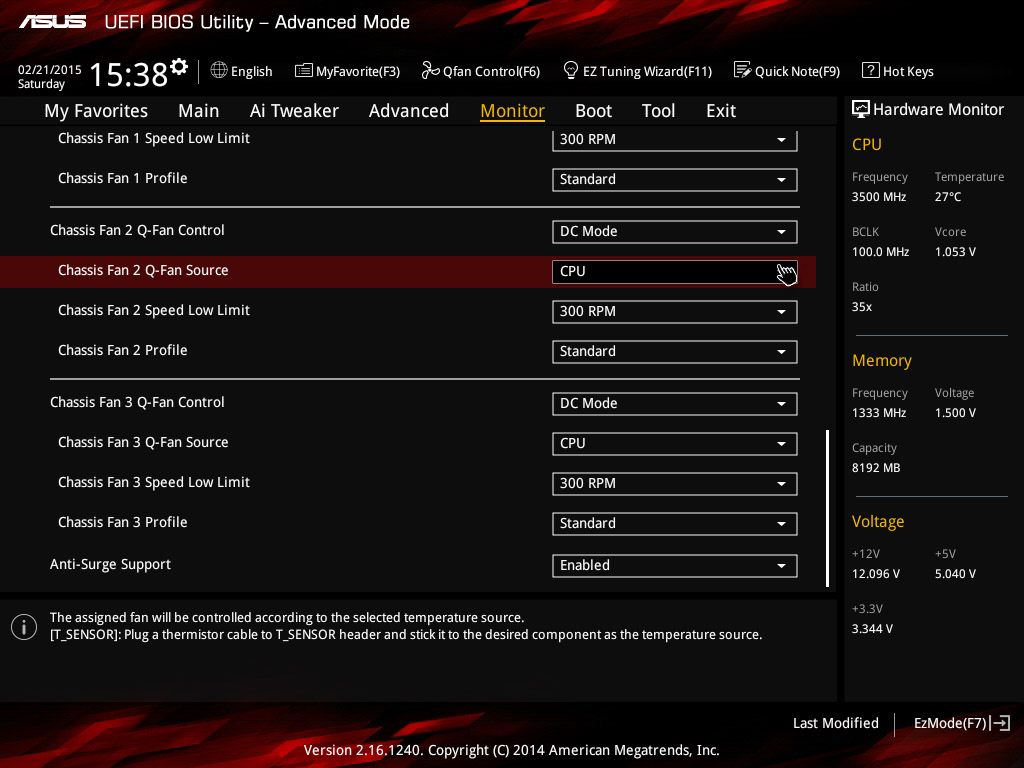The width and height of the screenshot is (1024, 768).
Task: Launch EZ Tuning Wizard lightbulb icon
Action: 571,70
